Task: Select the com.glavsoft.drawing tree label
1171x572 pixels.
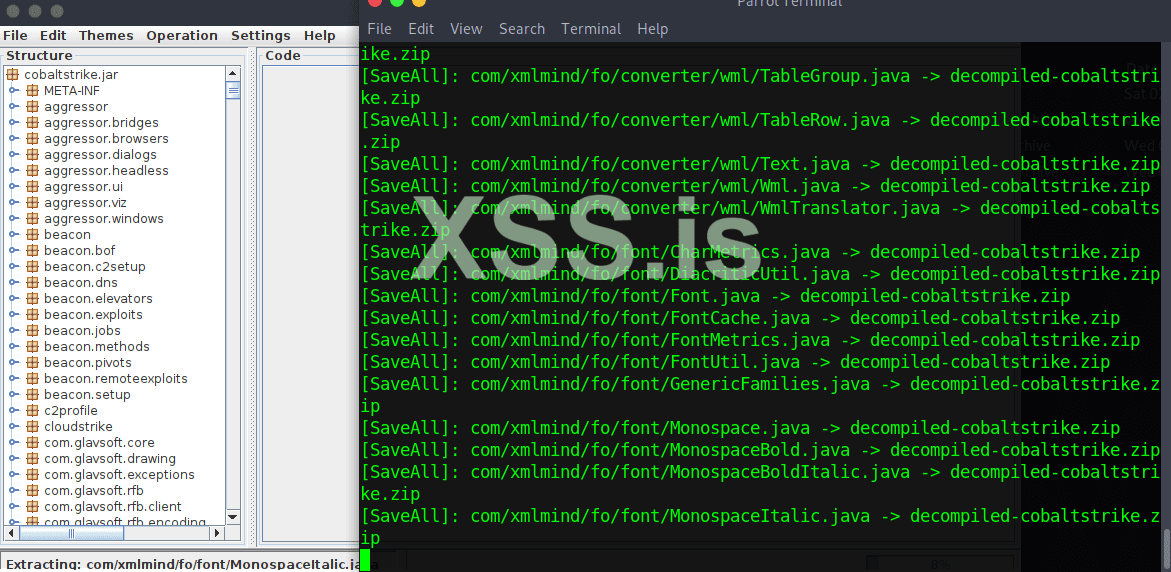Action: 110,458
